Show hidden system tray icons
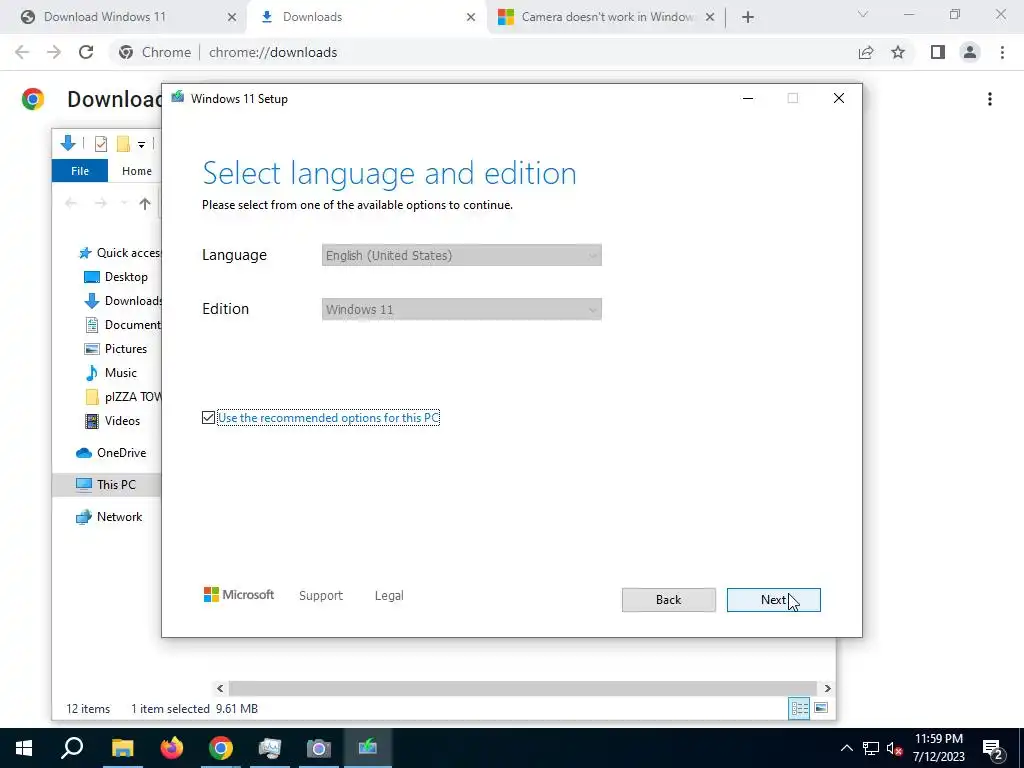Image resolution: width=1024 pixels, height=768 pixels. click(846, 748)
